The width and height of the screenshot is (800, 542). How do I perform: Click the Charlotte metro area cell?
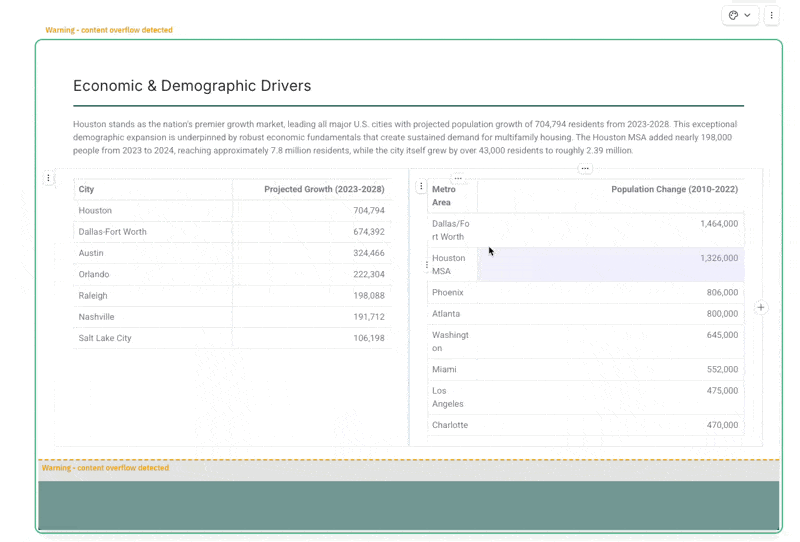tap(450, 426)
